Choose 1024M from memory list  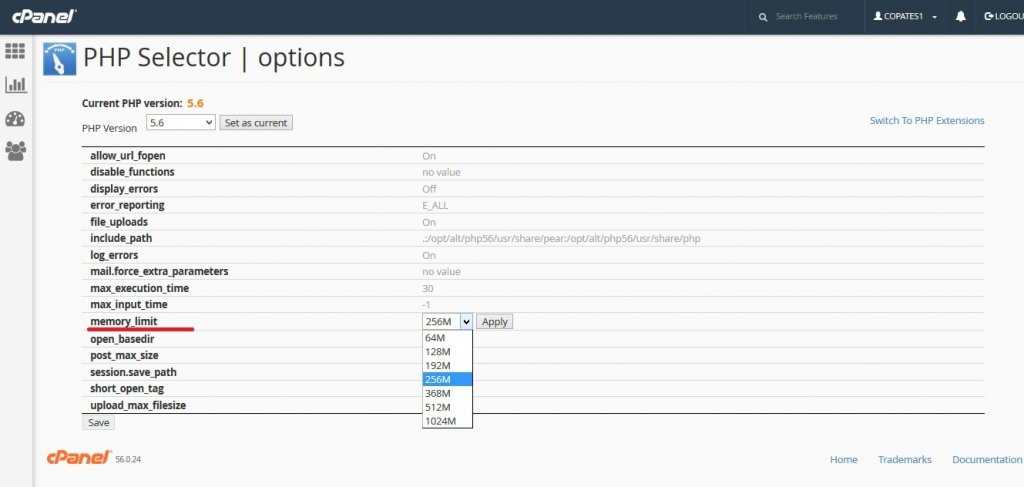[x=447, y=421]
